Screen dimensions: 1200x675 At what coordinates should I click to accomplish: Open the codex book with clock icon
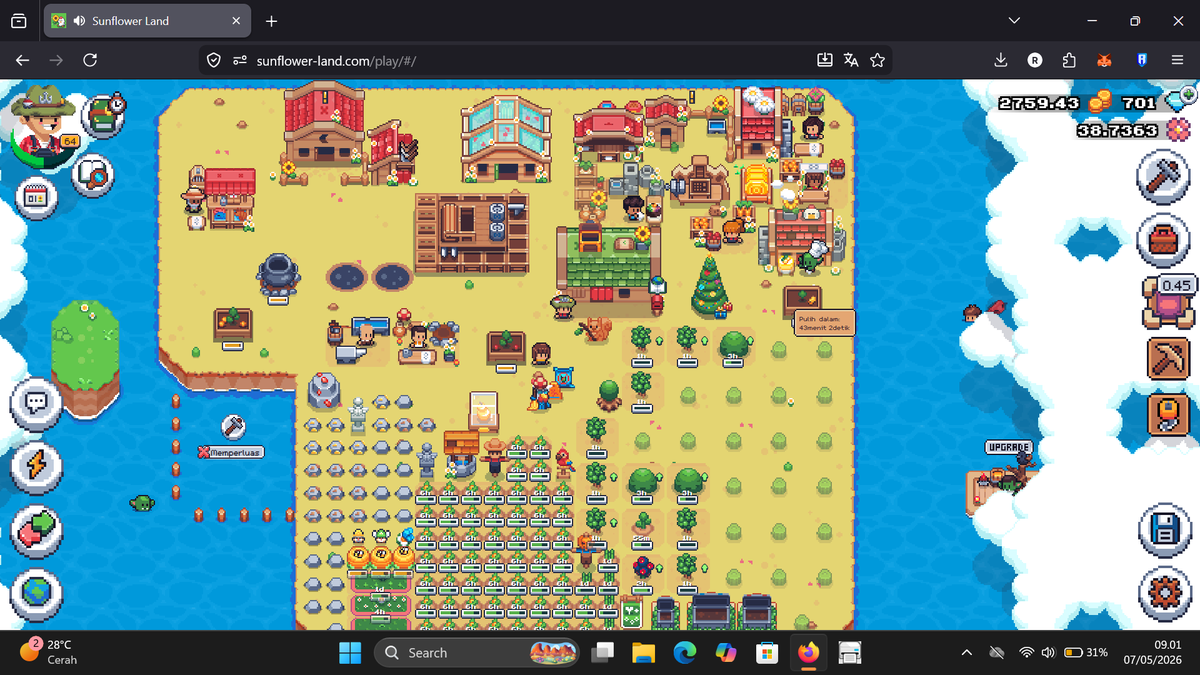(x=103, y=117)
